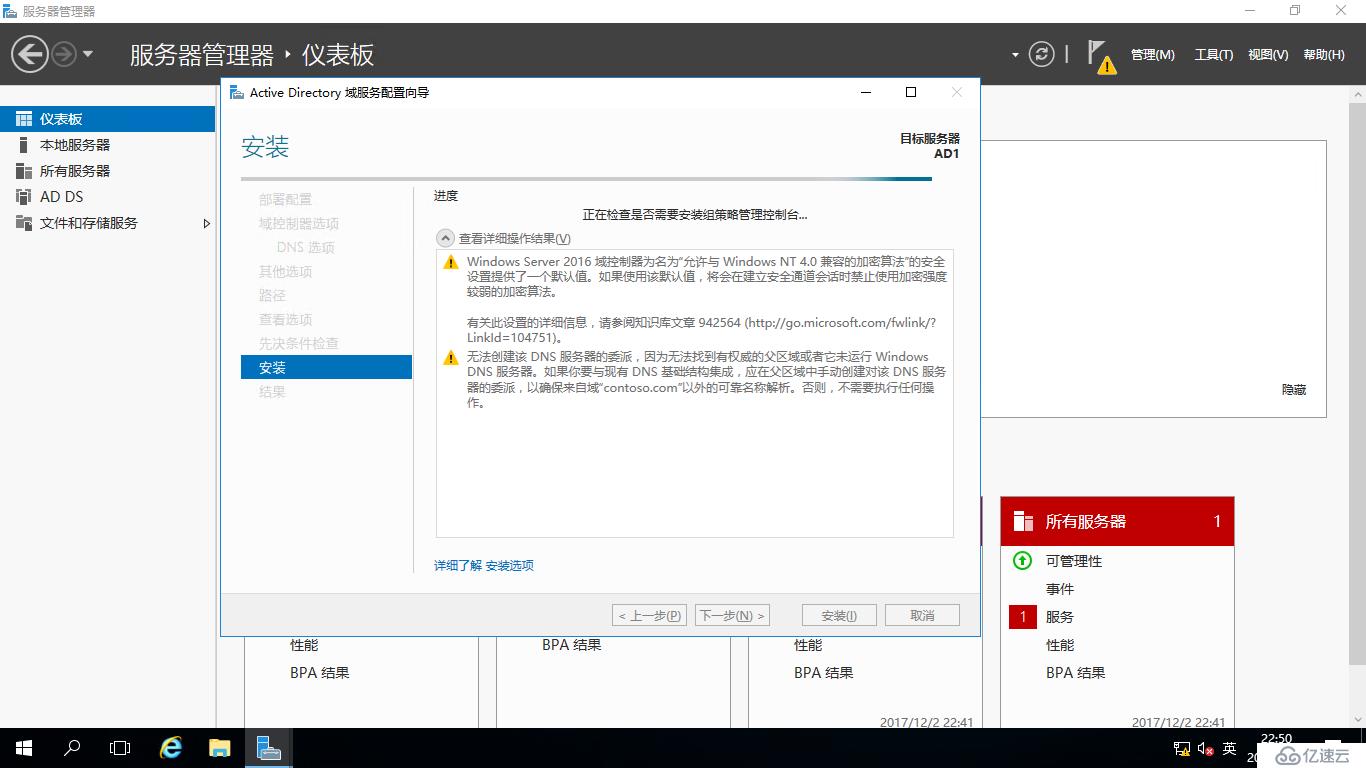This screenshot has width=1366, height=768.
Task: Open Task View on taskbar
Action: tap(120, 748)
